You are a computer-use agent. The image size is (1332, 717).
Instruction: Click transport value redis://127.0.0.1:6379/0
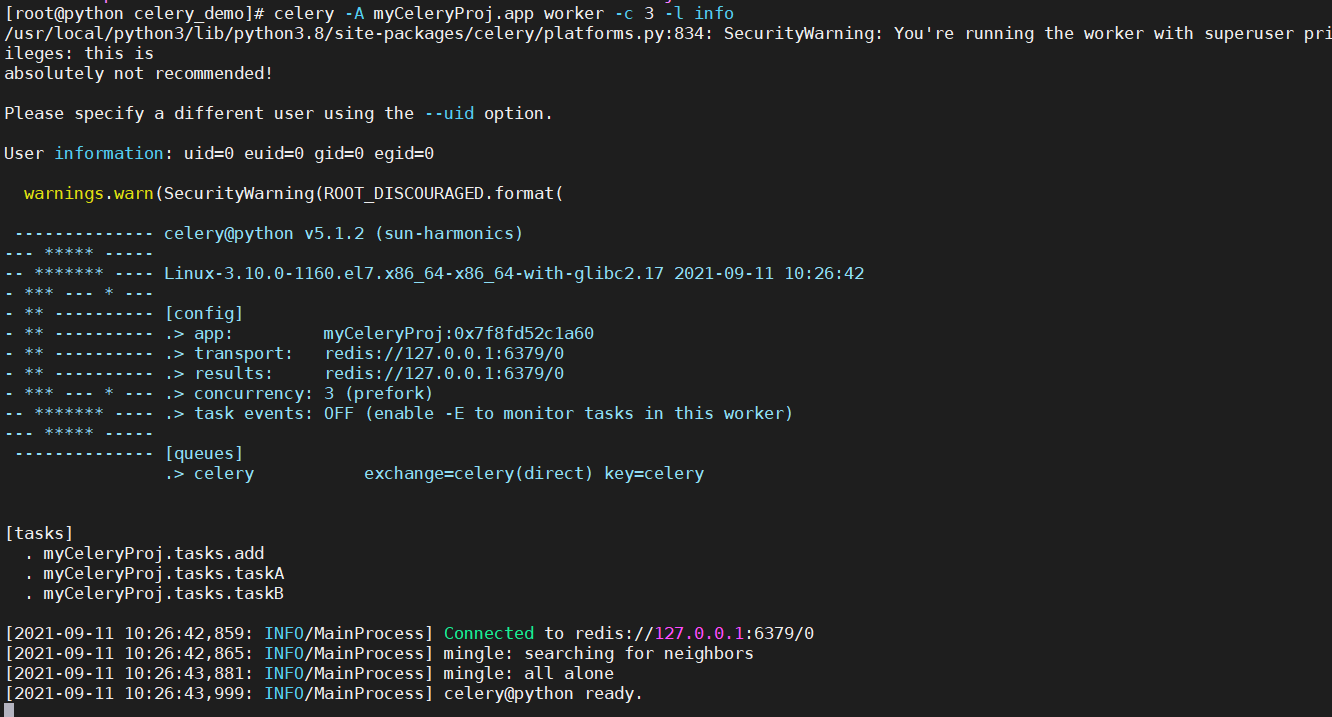point(444,354)
